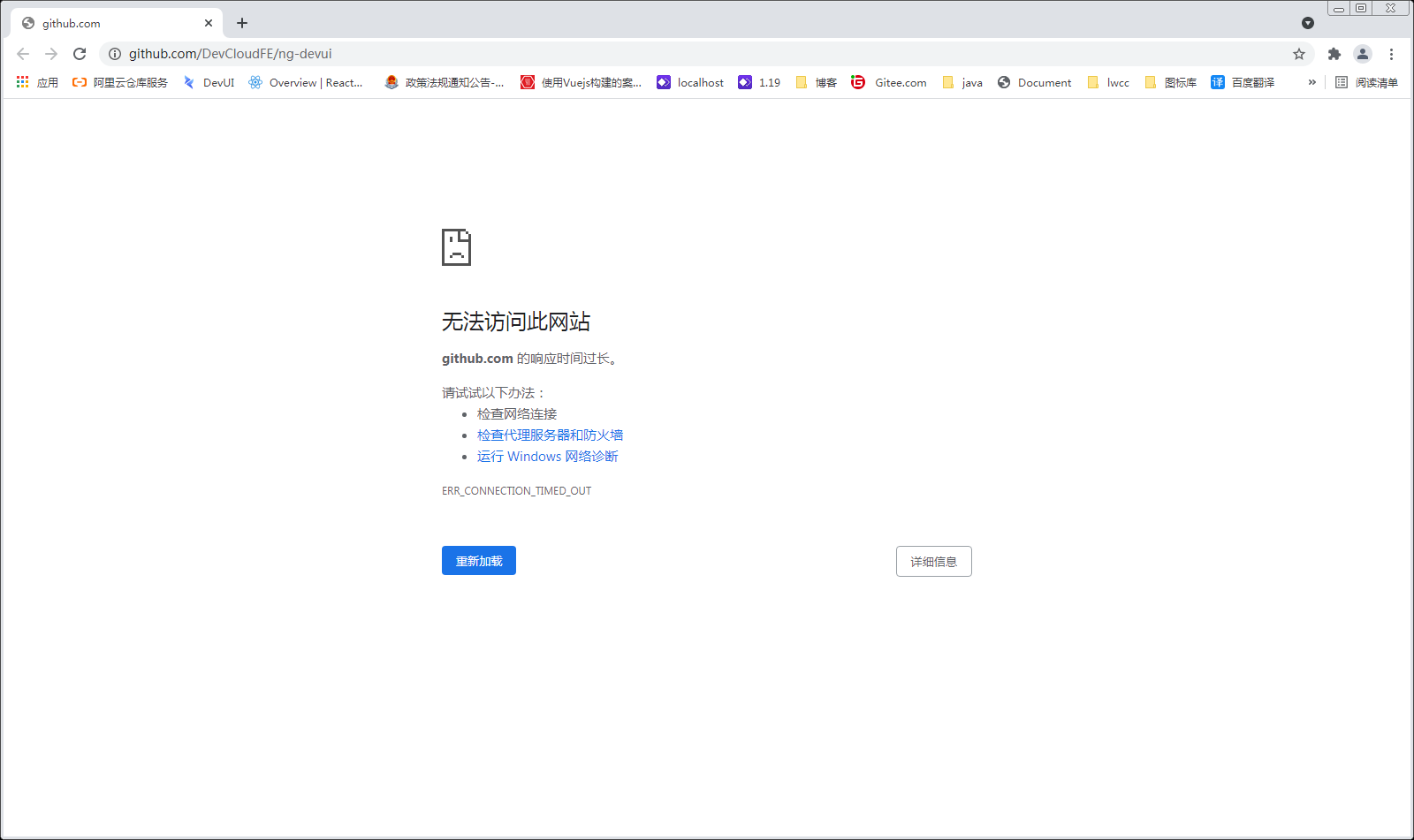Screen dimensions: 1414x840
Task: Open 政策法规通知公告 bookmark
Action: (x=444, y=82)
